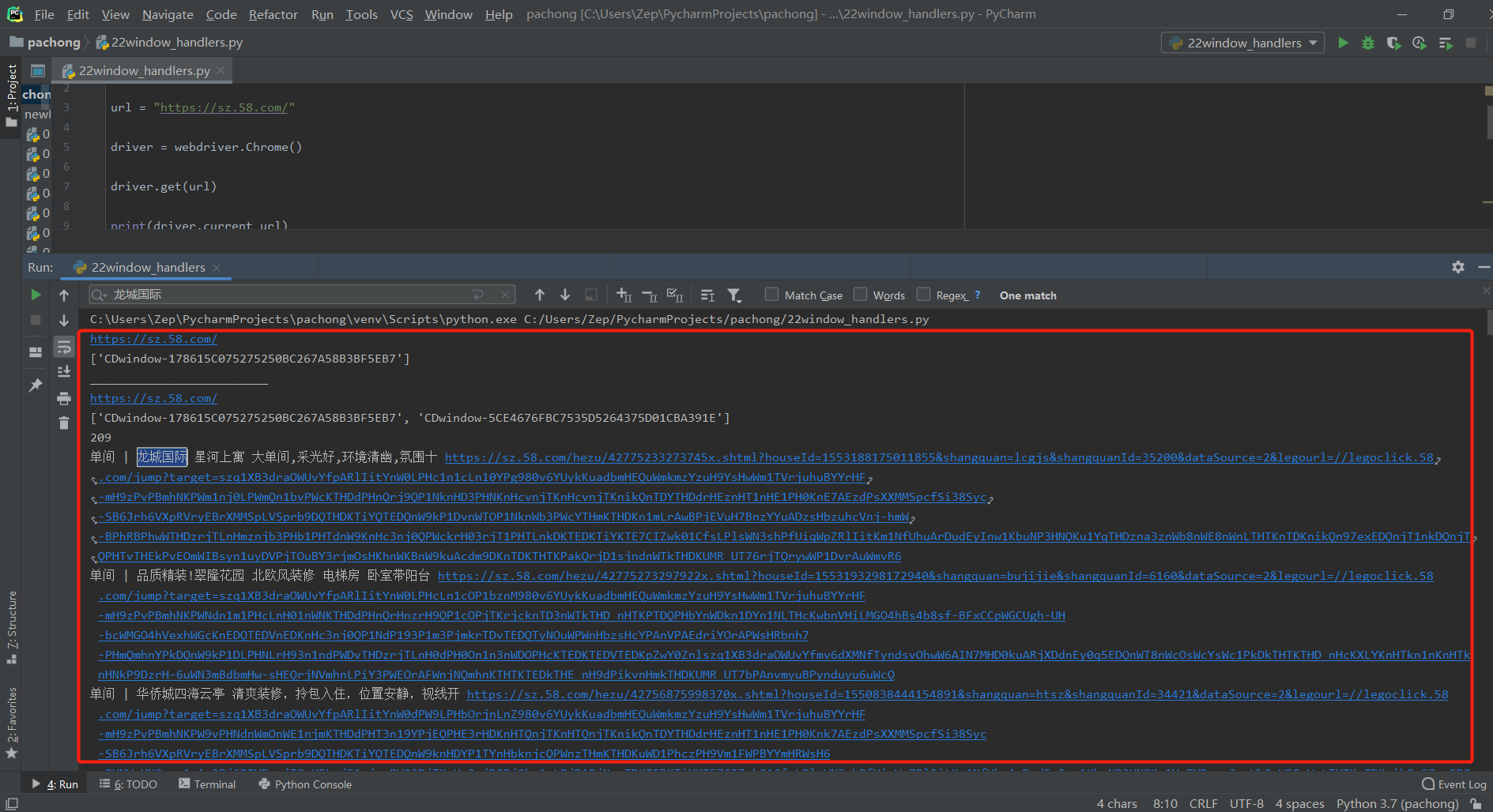Hide the Run tool window with the minus icon
This screenshot has height=812, width=1493.
(x=1484, y=267)
